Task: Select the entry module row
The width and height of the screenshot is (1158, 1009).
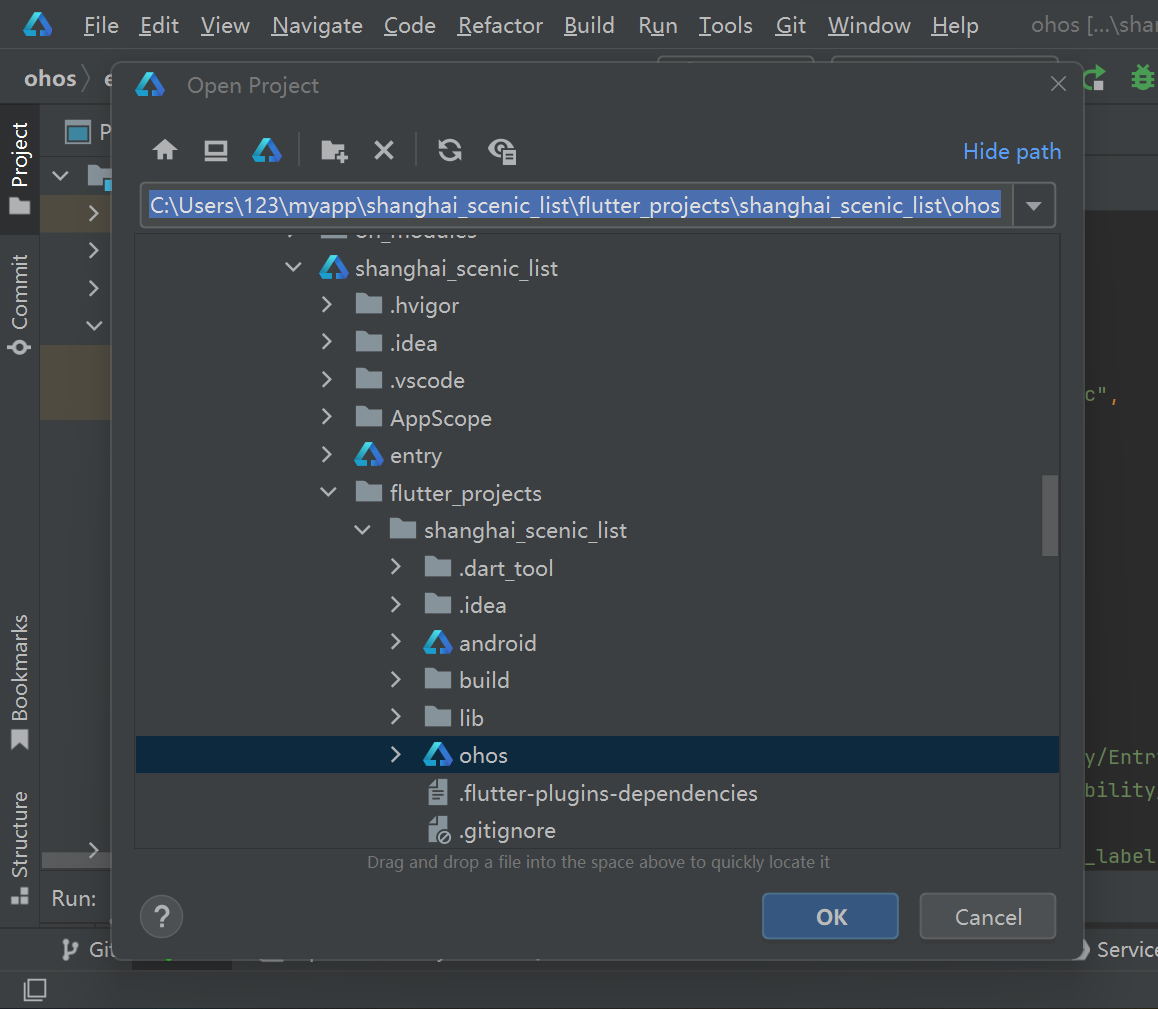Action: click(x=597, y=455)
